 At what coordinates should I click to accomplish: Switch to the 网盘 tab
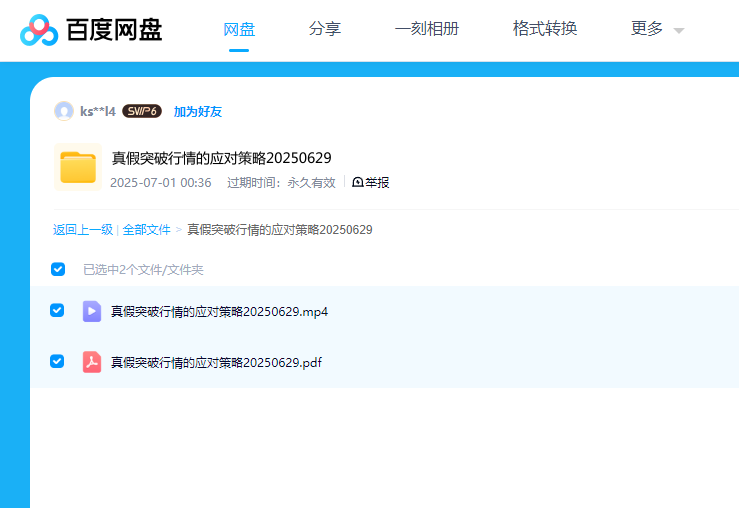[239, 29]
